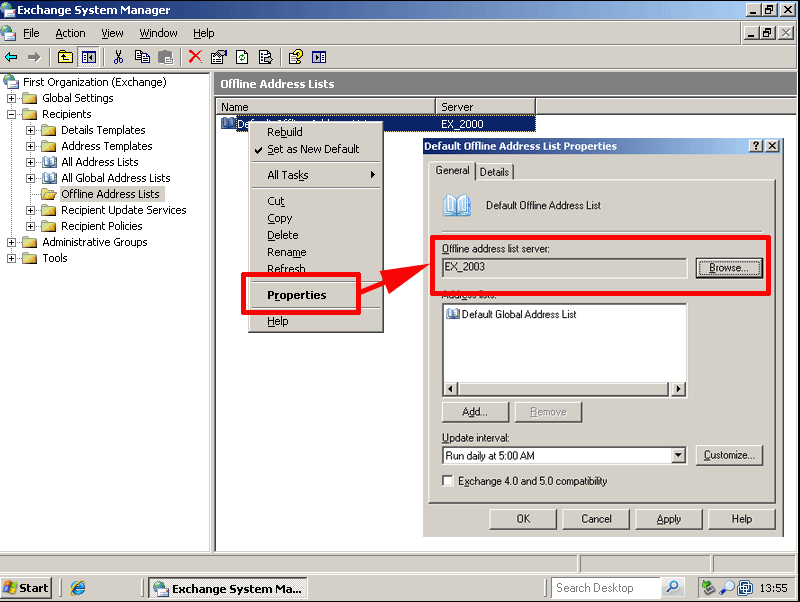Screen dimensions: 800x602
Task: Sort by the Name column header
Action: 326,107
